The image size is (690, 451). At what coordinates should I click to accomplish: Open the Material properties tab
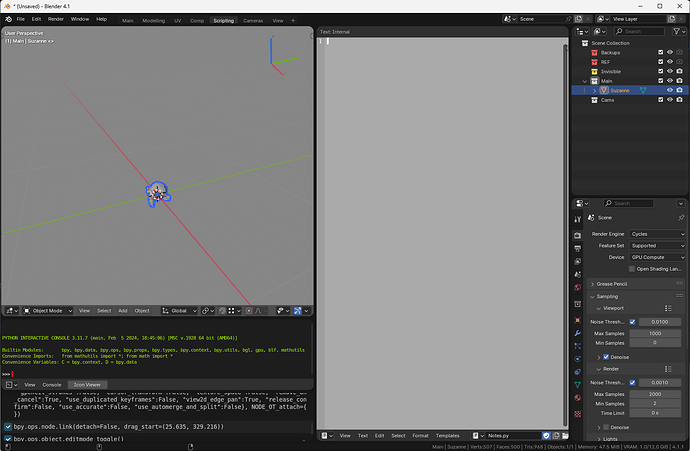(x=578, y=398)
